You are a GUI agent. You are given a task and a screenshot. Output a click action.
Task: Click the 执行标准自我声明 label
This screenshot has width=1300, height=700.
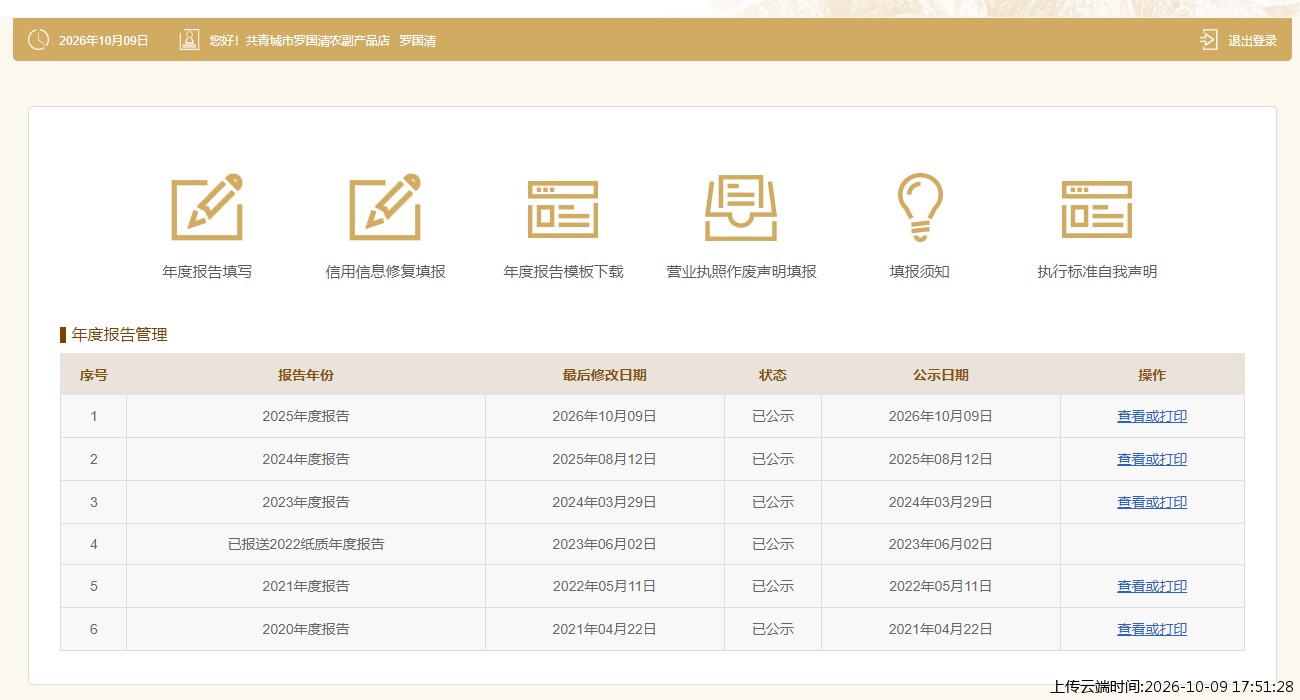pos(1097,272)
